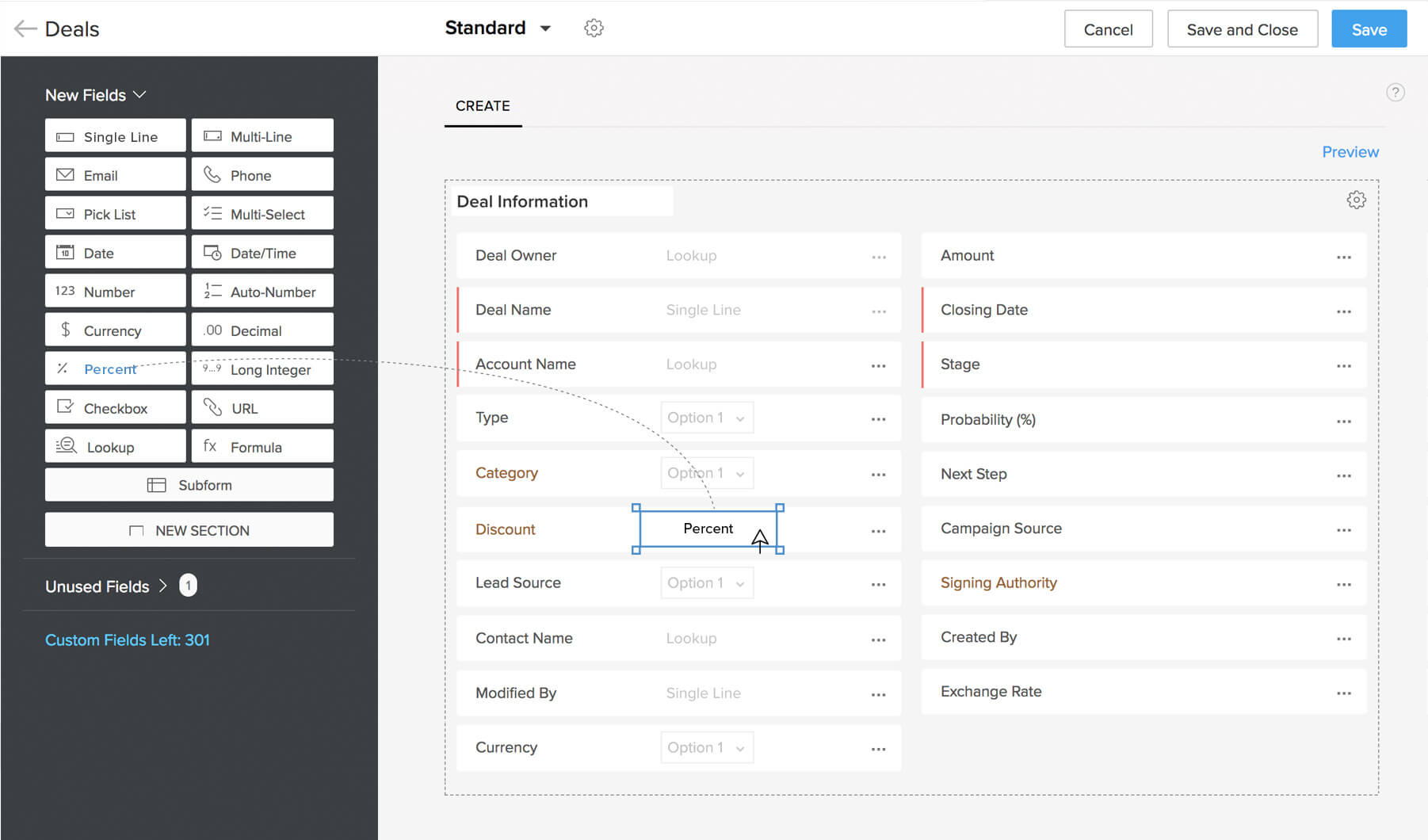Open the Standard layout dropdown
This screenshot has width=1428, height=840.
point(545,28)
